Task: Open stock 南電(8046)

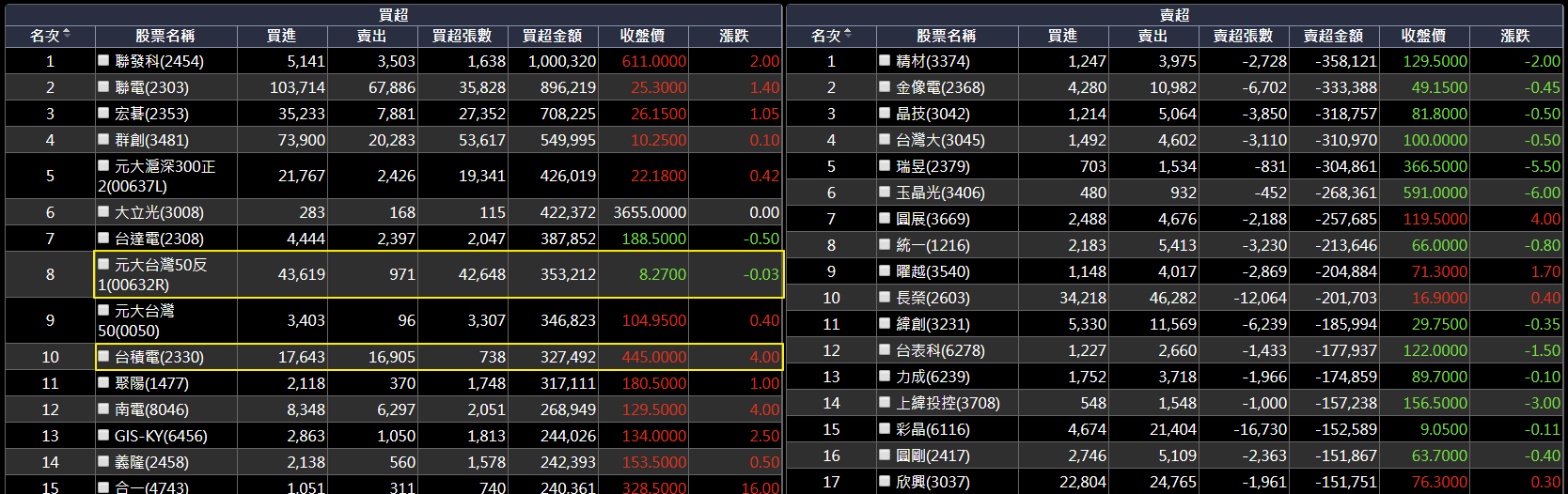Action: [x=151, y=409]
